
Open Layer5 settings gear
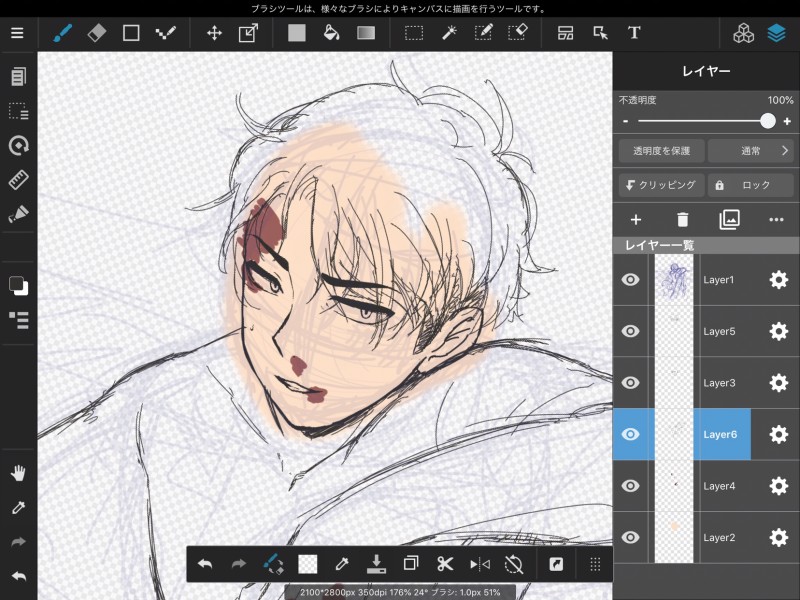(x=779, y=331)
